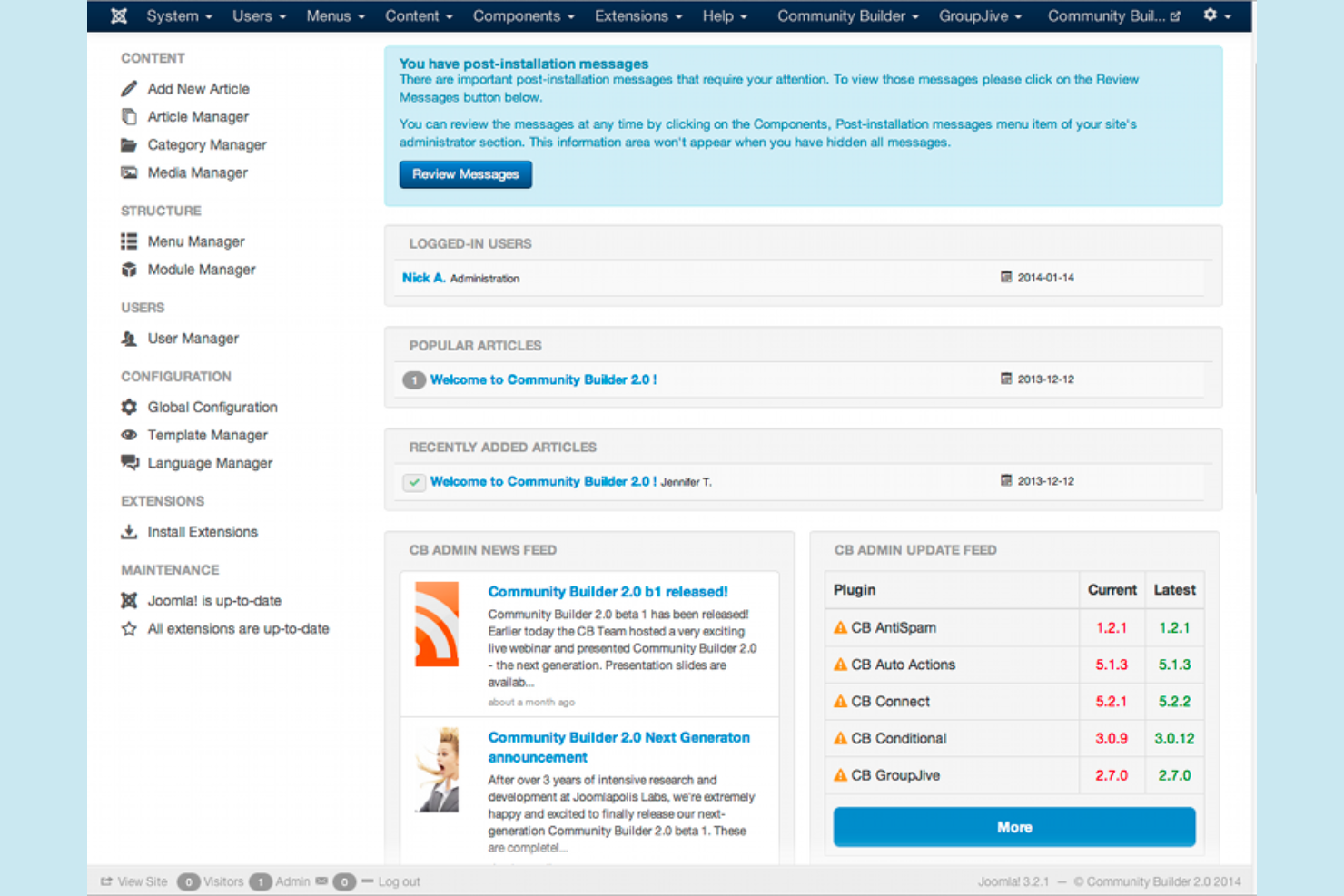This screenshot has height=896, width=1344.
Task: Open the Extensions dropdown menu
Action: pos(638,16)
